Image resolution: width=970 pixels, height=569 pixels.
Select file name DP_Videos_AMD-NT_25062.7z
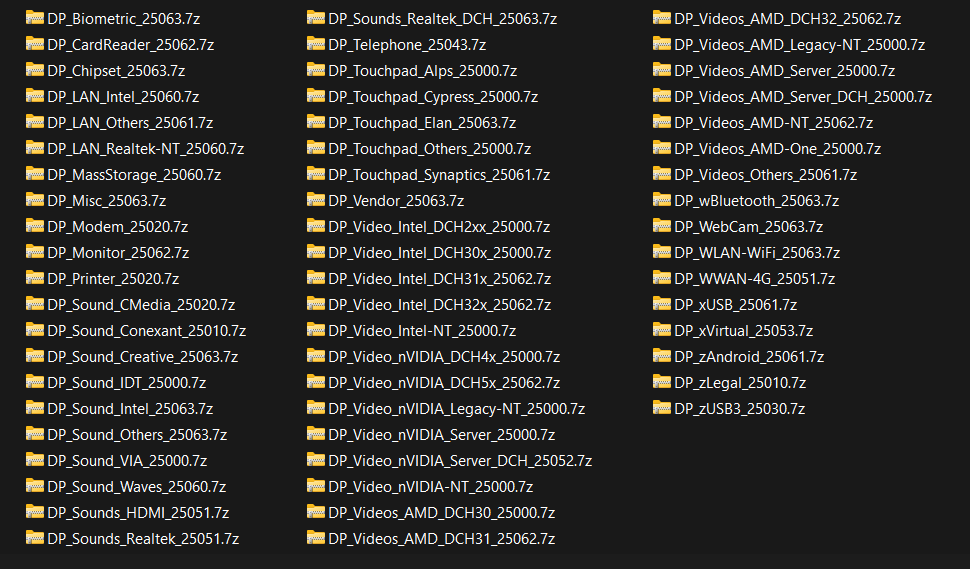click(774, 123)
